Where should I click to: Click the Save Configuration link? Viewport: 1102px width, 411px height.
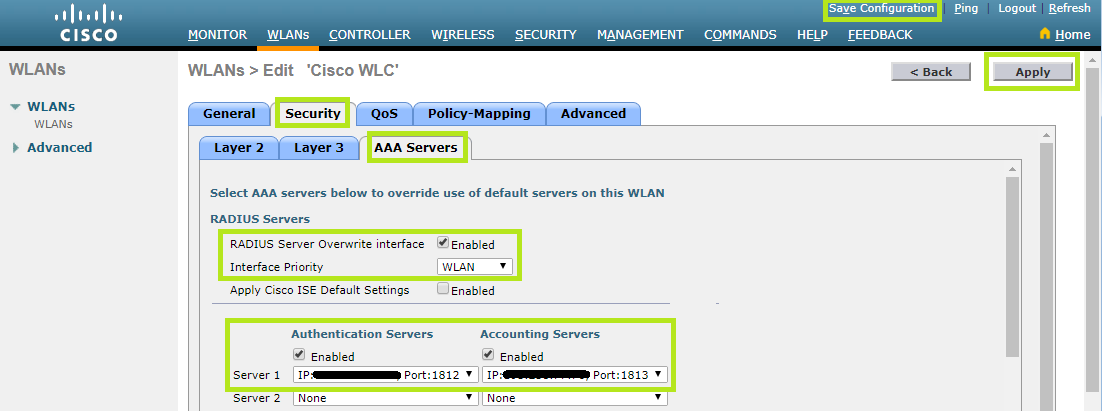point(881,8)
